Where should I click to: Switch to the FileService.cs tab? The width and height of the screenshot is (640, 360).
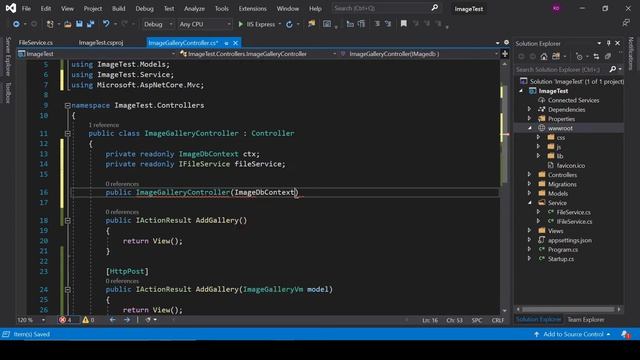click(x=36, y=42)
